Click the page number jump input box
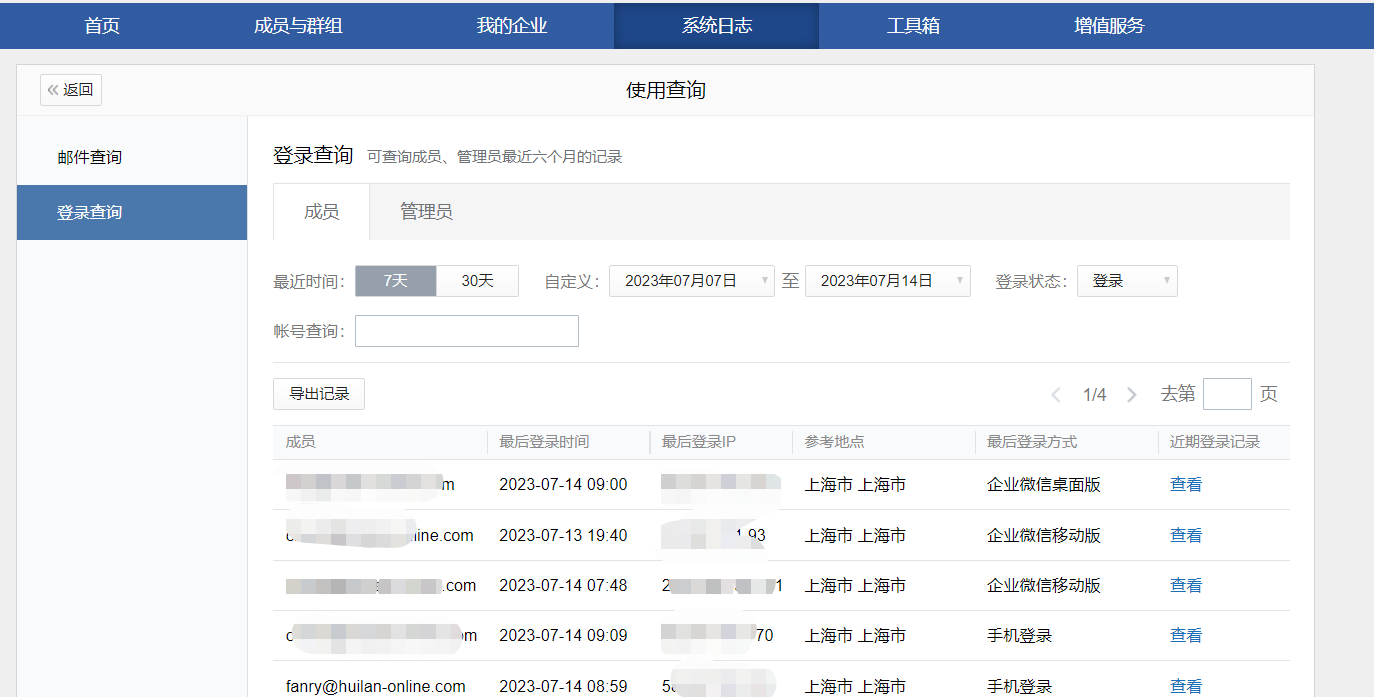Viewport: 1374px width, 697px height. [1227, 394]
